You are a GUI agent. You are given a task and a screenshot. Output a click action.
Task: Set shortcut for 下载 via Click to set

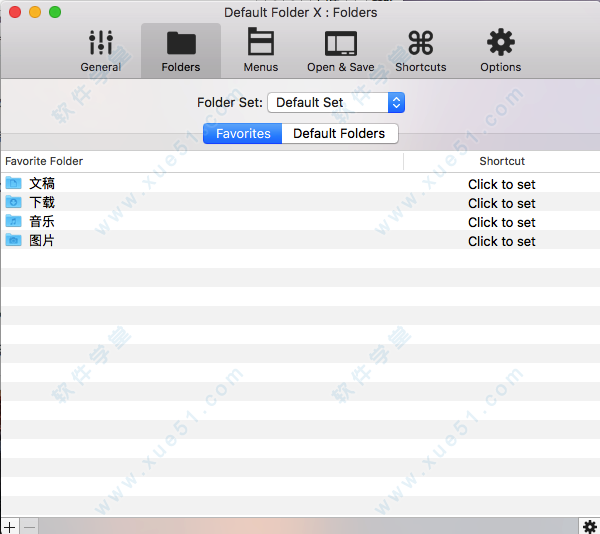coord(502,204)
